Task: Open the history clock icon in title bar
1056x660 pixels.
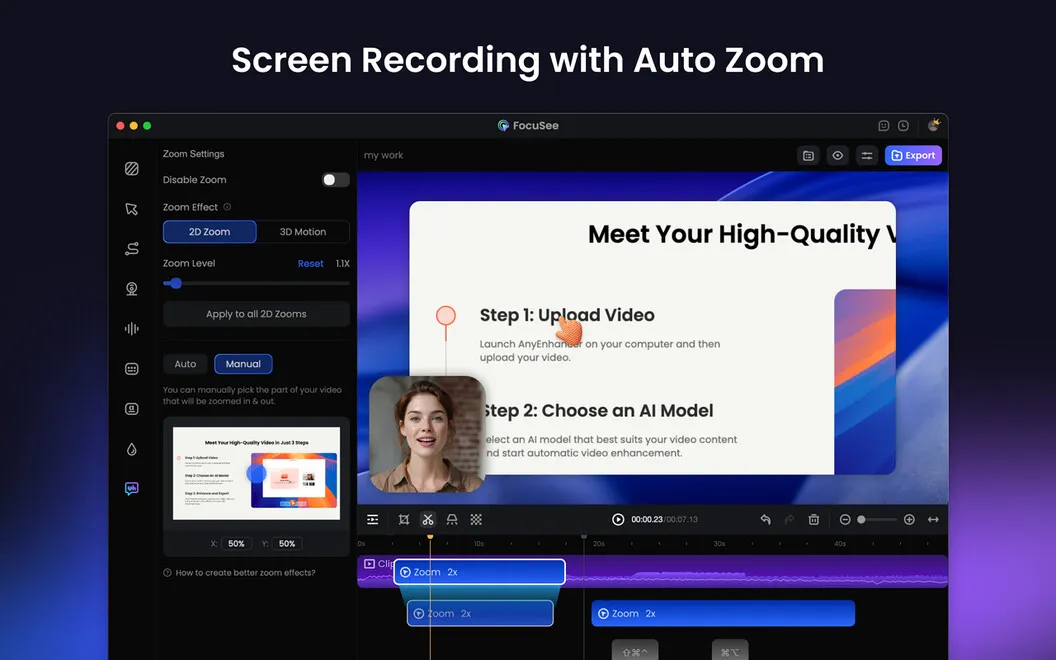Action: tap(903, 126)
